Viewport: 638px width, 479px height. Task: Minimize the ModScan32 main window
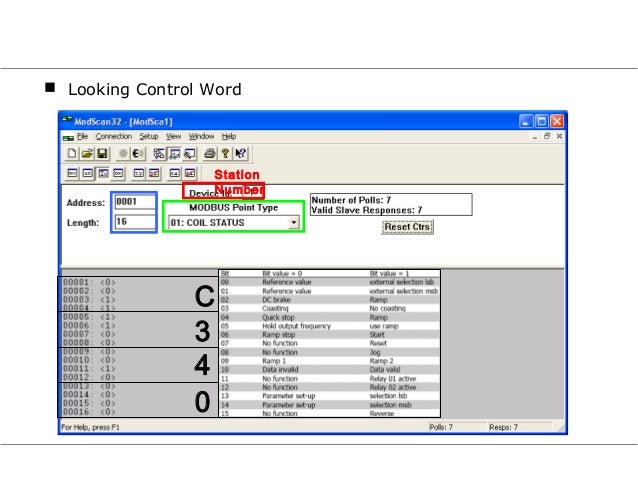coord(526,121)
